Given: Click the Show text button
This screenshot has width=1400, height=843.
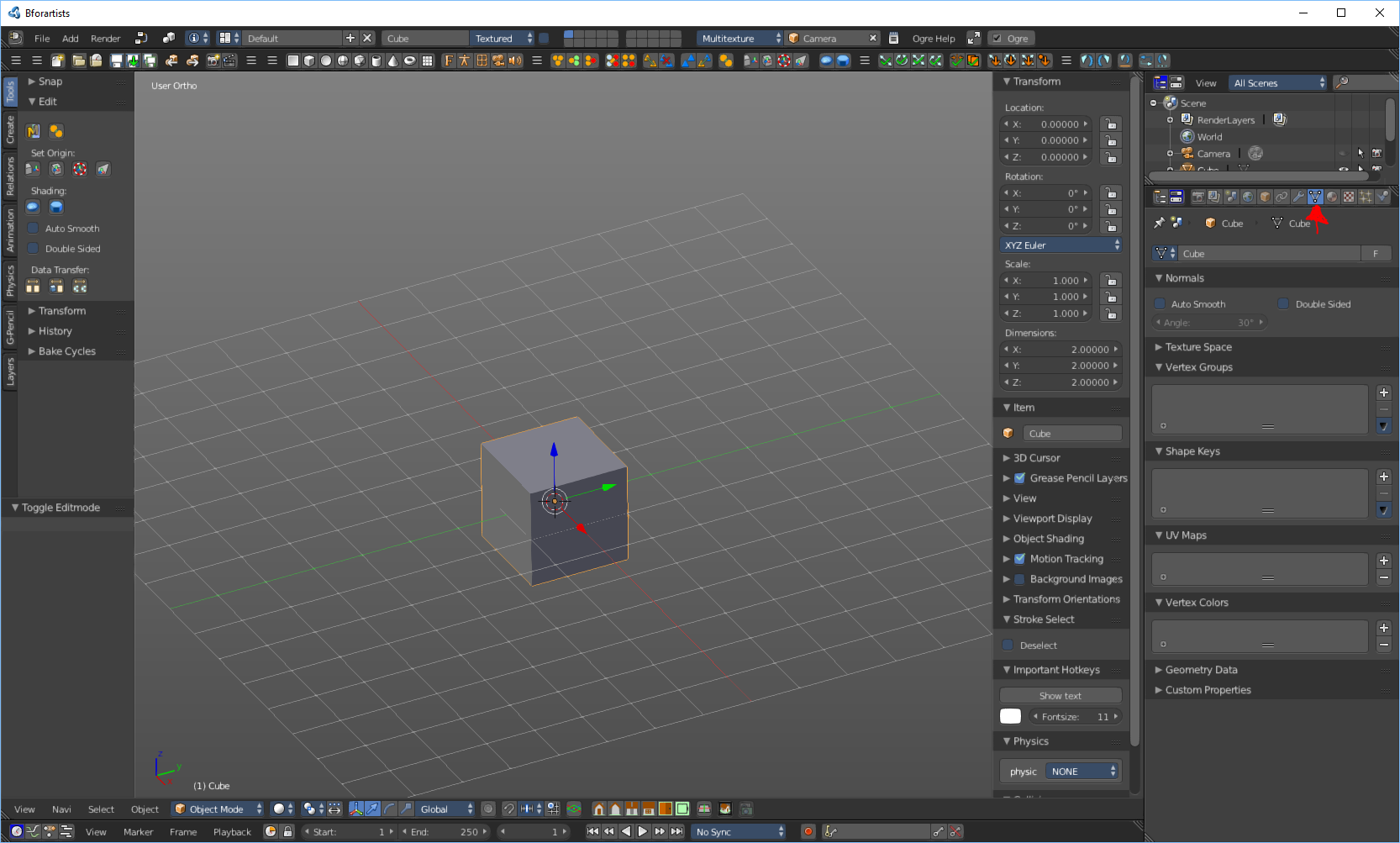Looking at the screenshot, I should click(1060, 696).
